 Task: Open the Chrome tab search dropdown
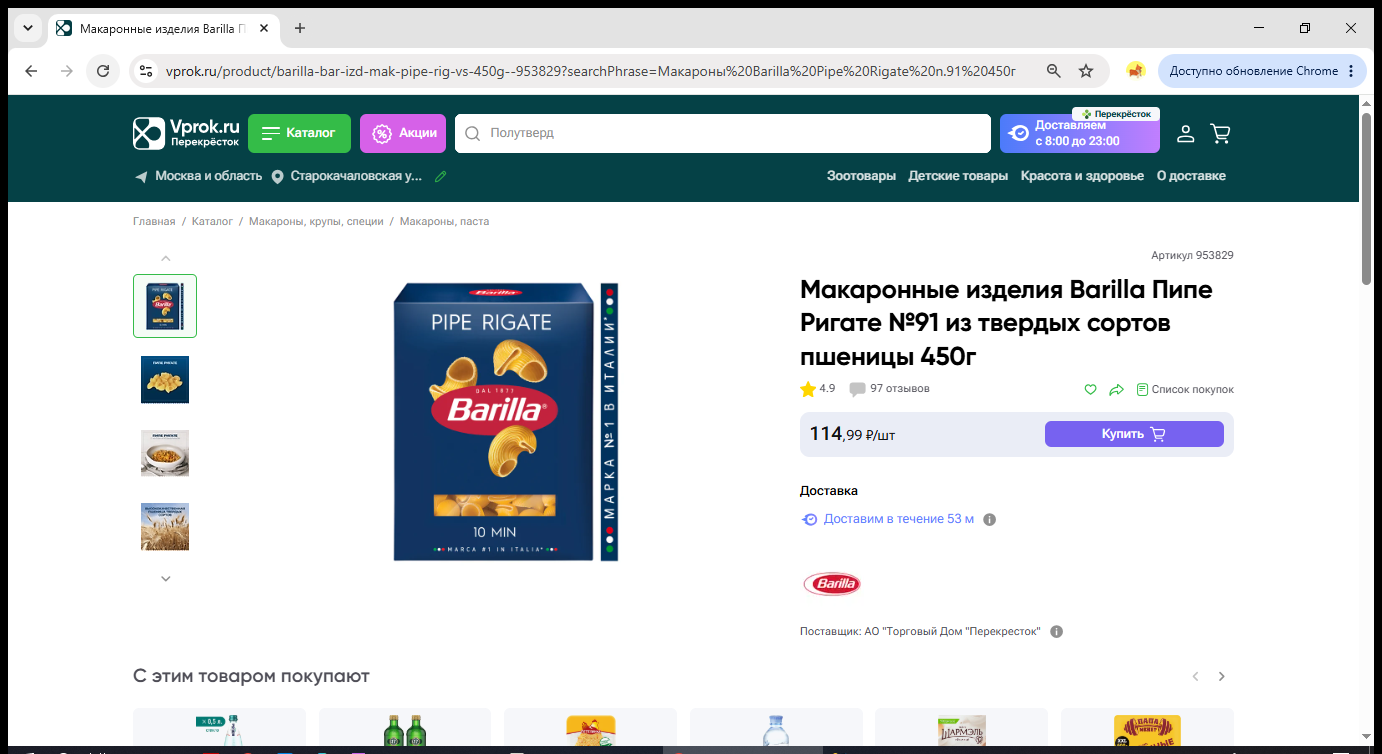pyautogui.click(x=28, y=28)
